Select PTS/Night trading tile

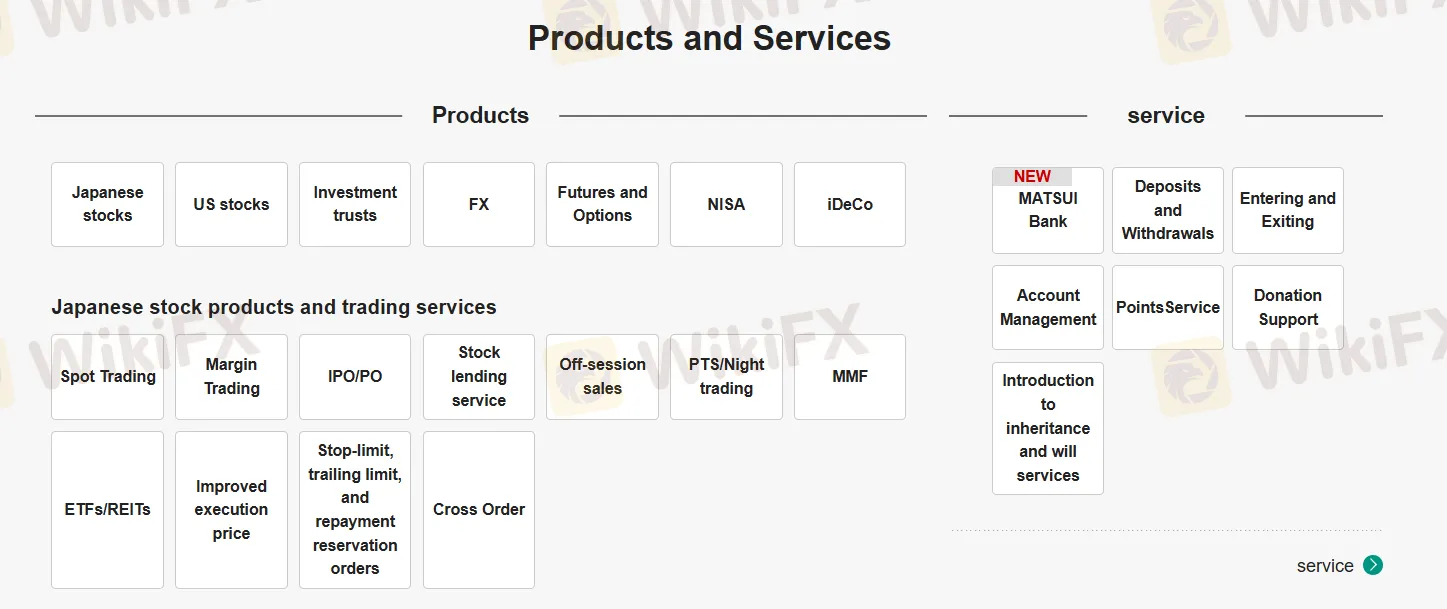[726, 376]
